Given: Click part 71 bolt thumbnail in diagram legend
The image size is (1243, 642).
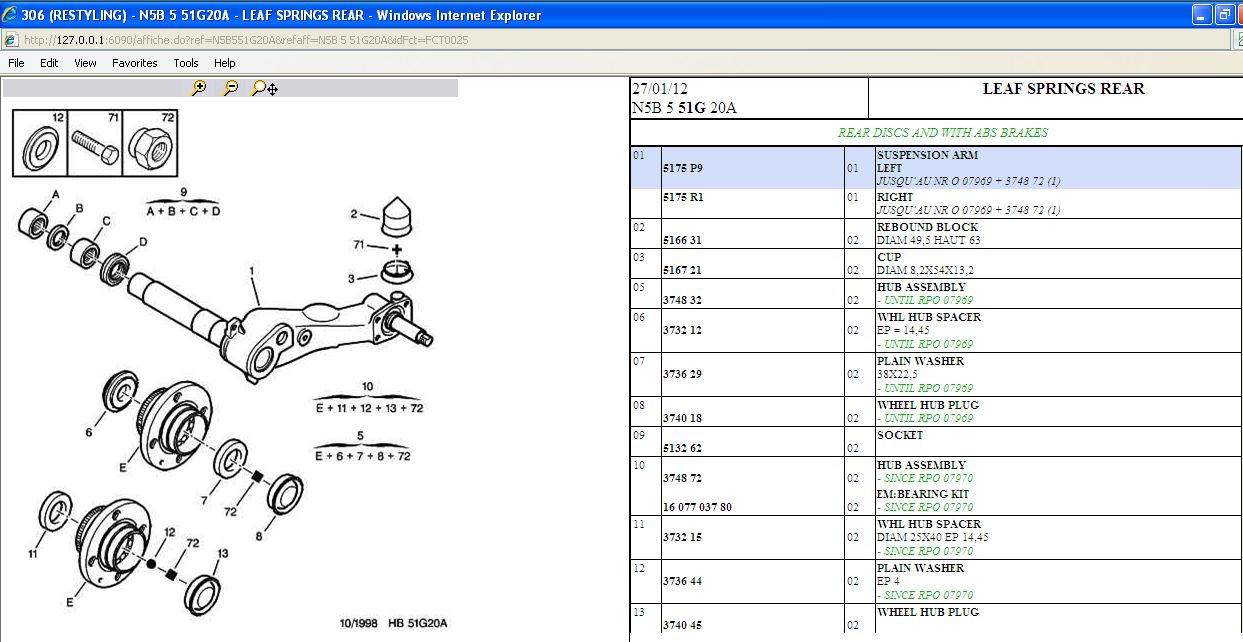Looking at the screenshot, I should [x=95, y=142].
